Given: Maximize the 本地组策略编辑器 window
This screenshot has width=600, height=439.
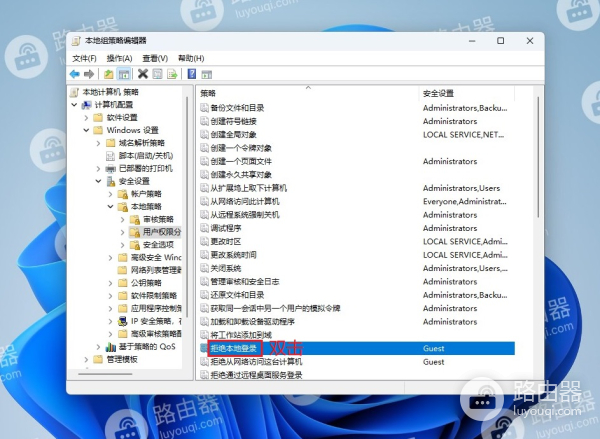Looking at the screenshot, I should click(x=501, y=41).
